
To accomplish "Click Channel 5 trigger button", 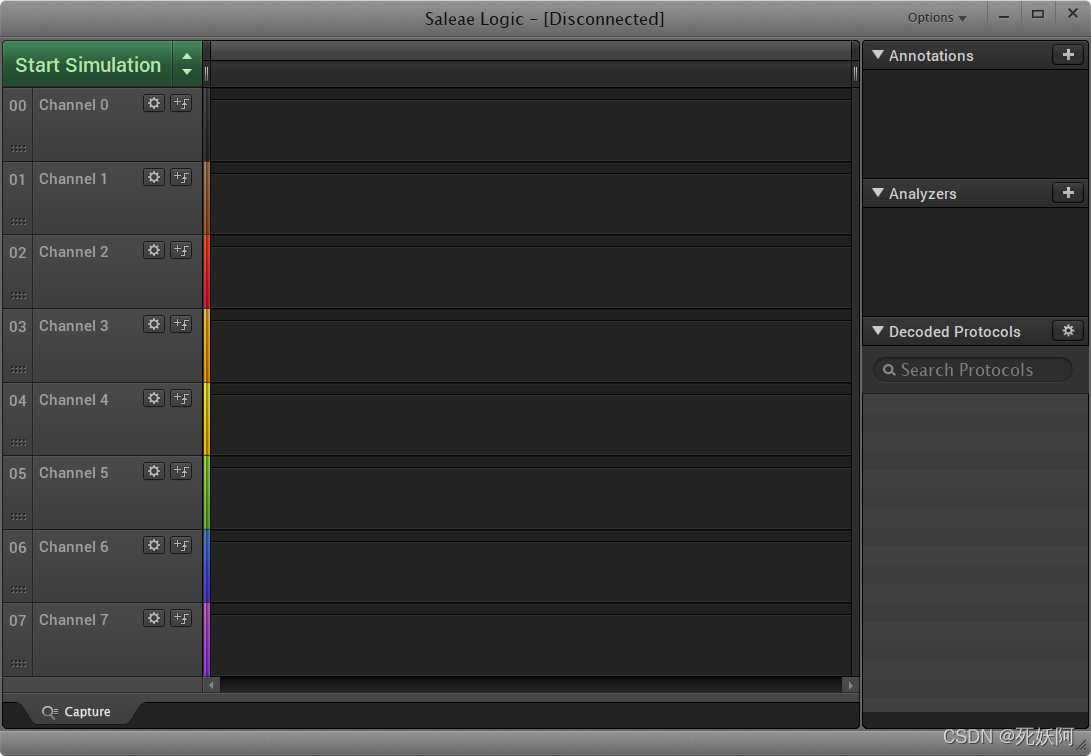I will tap(181, 471).
